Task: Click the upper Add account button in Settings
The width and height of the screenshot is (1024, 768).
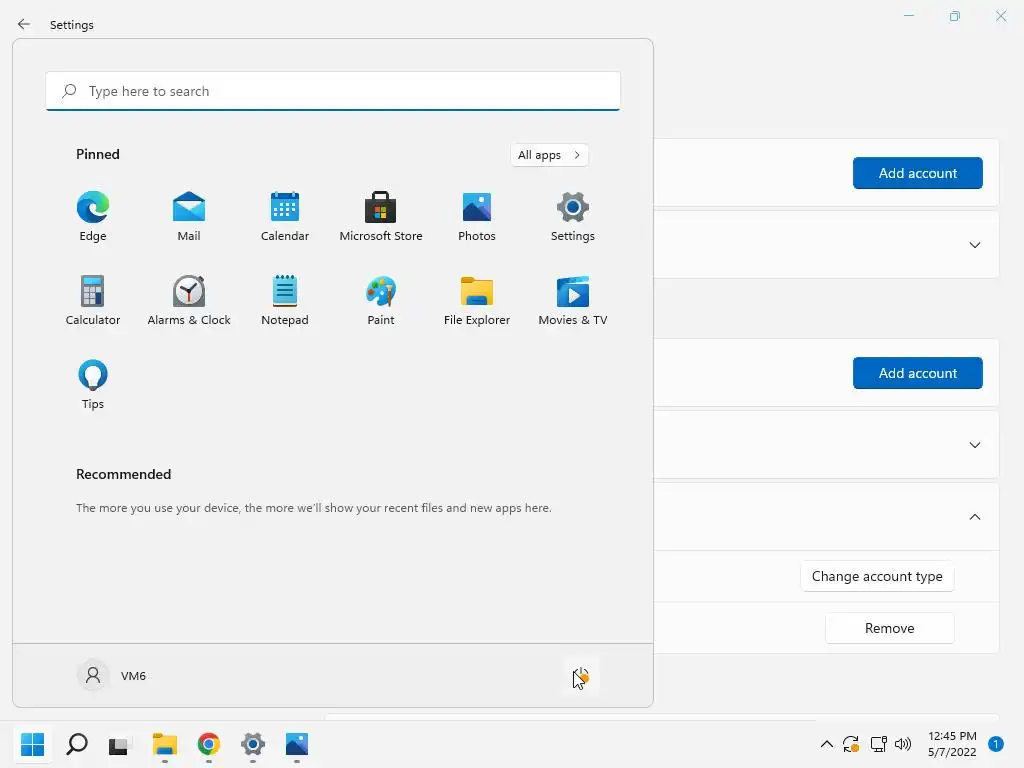Action: click(918, 173)
